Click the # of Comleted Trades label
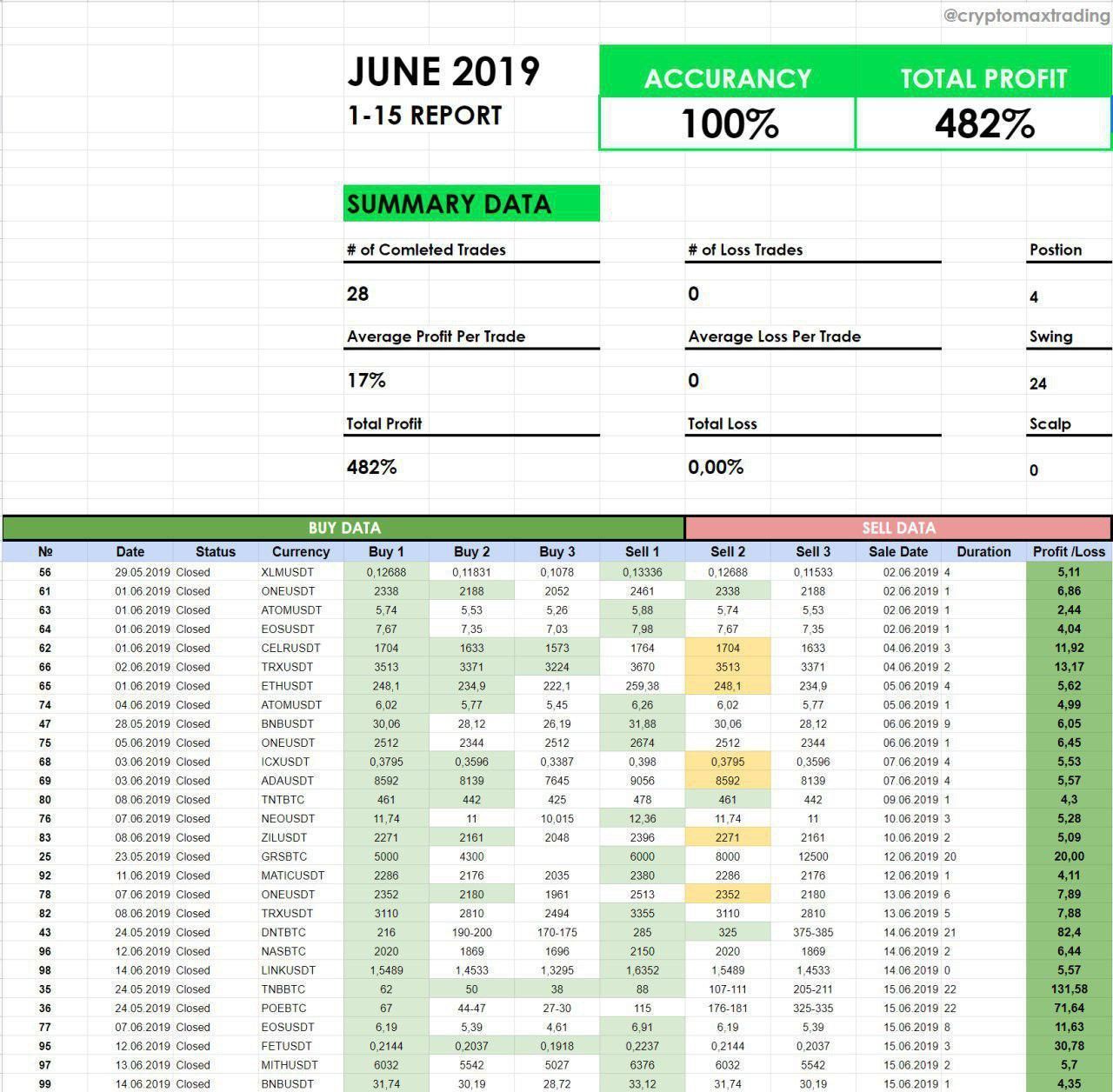This screenshot has width=1113, height=1092. tap(426, 250)
